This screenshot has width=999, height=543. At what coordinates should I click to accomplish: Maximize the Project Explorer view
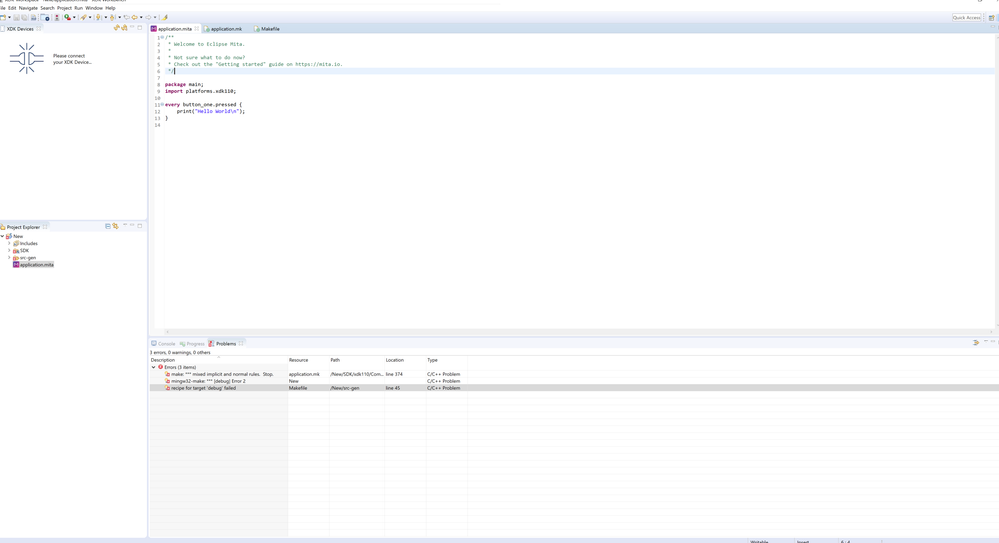click(x=140, y=226)
